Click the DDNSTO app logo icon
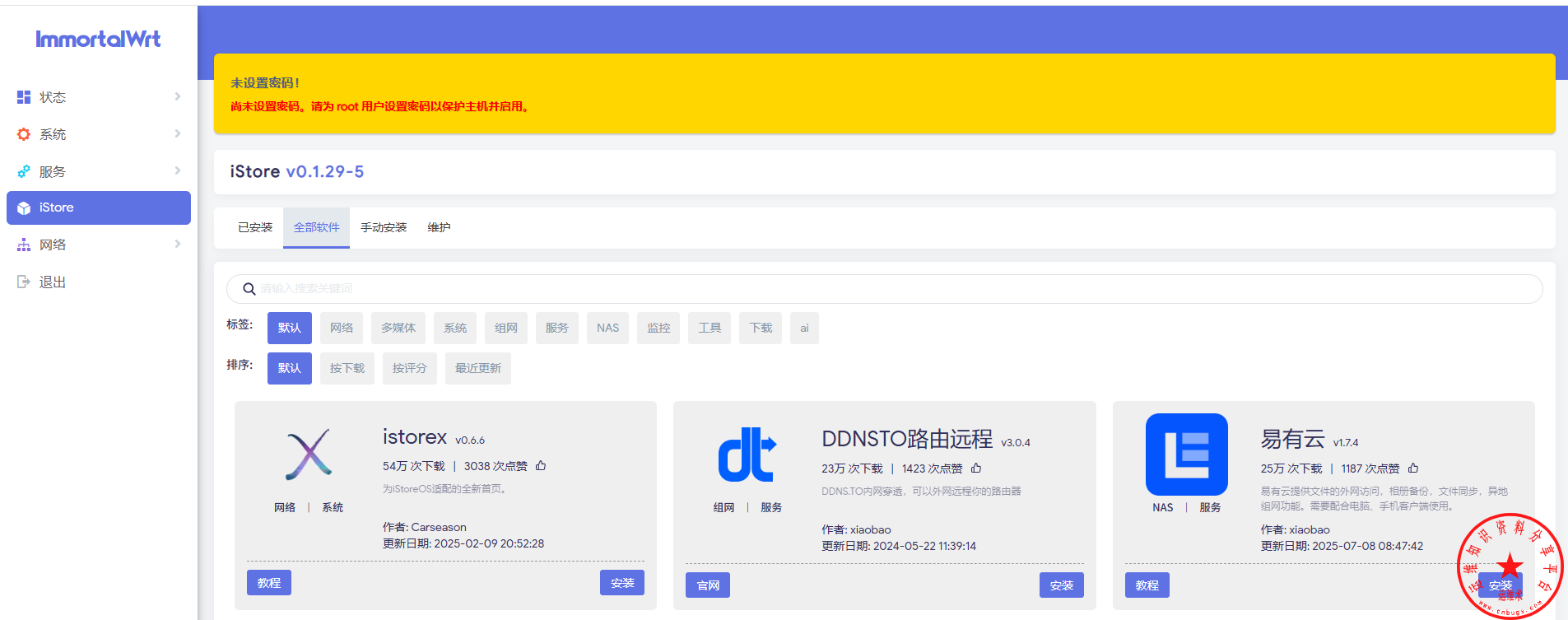 pos(747,455)
